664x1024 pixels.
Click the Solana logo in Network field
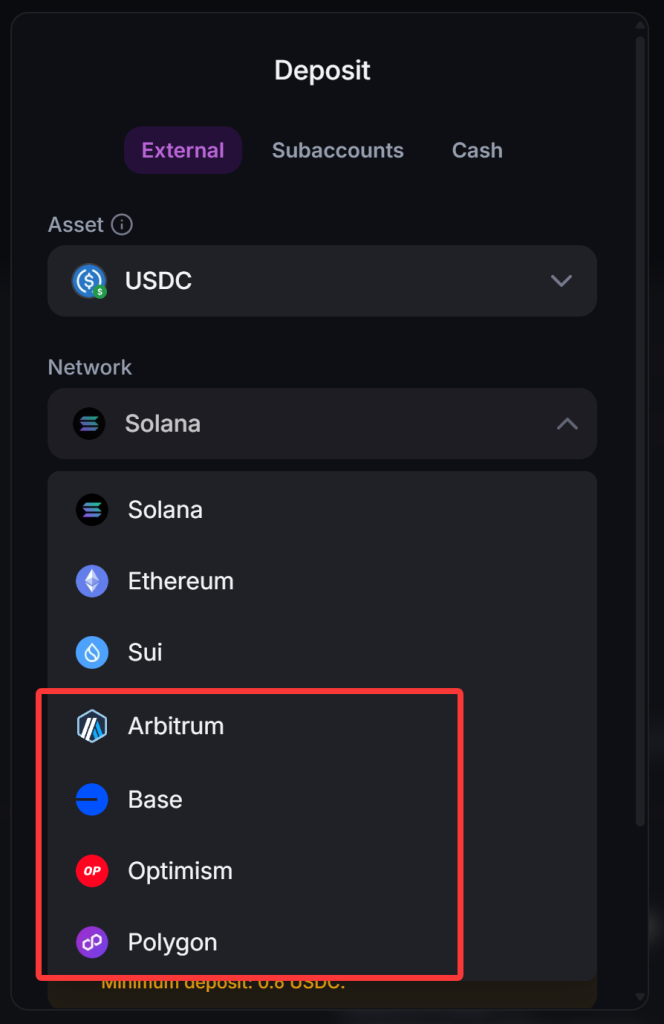click(x=89, y=424)
